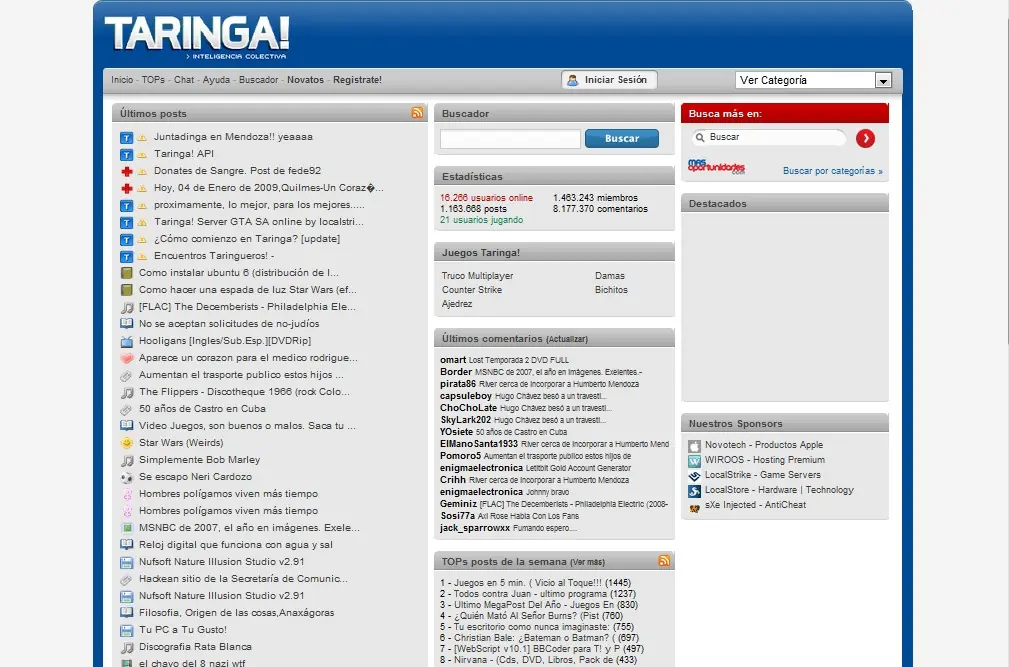Viewport: 1009px width, 667px height.
Task: Click the Registrate! link
Action: [x=357, y=80]
